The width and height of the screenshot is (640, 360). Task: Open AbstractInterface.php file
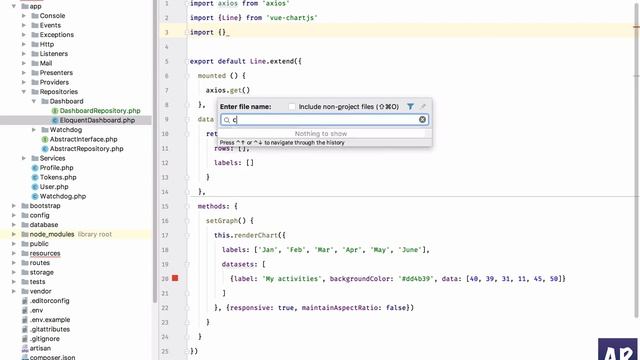coord(83,139)
